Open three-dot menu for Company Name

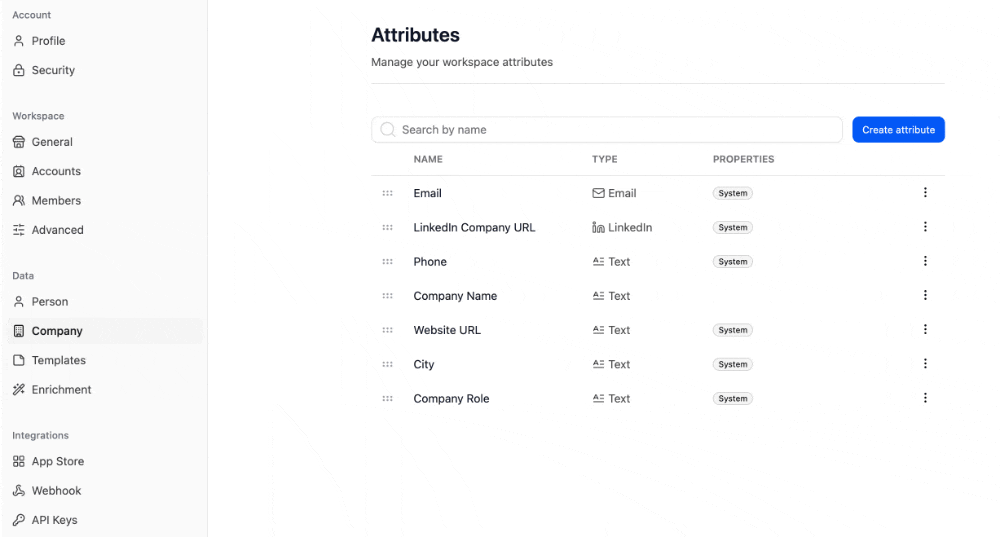click(x=925, y=295)
